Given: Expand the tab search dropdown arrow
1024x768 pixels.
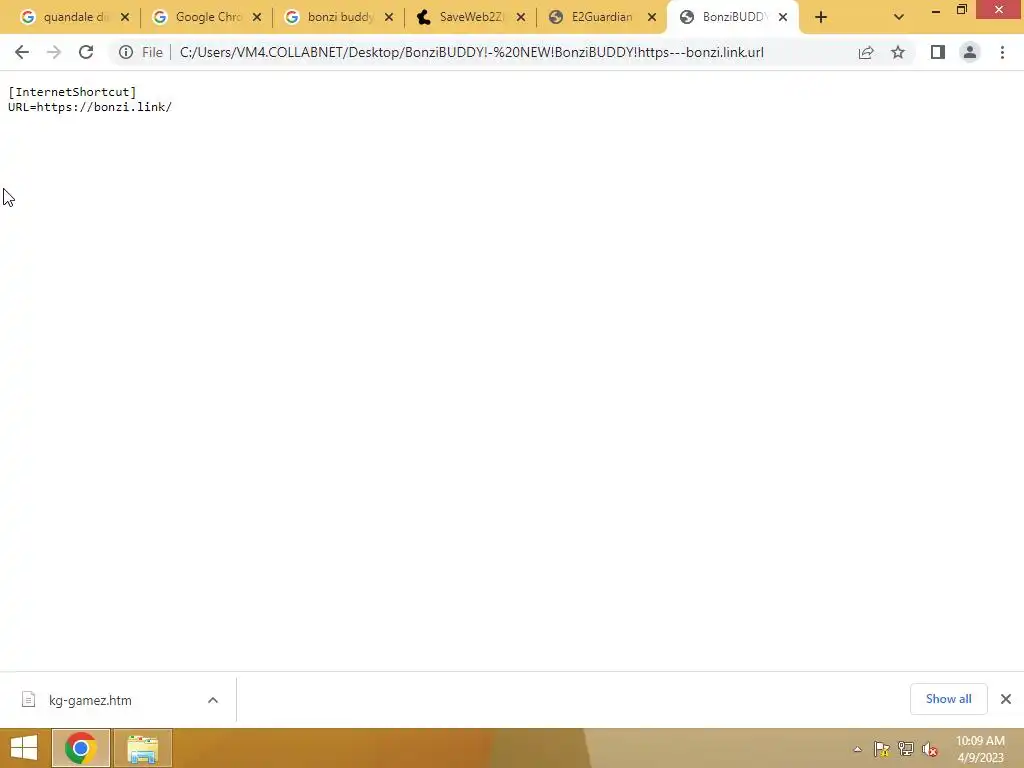Looking at the screenshot, I should pos(899,18).
